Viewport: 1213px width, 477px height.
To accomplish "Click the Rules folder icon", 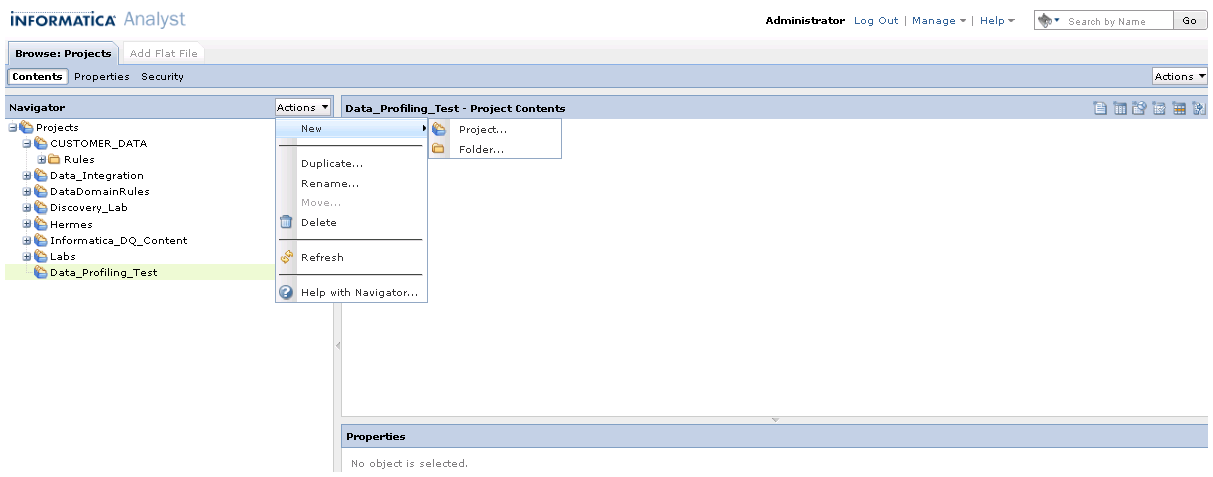I will [55, 160].
